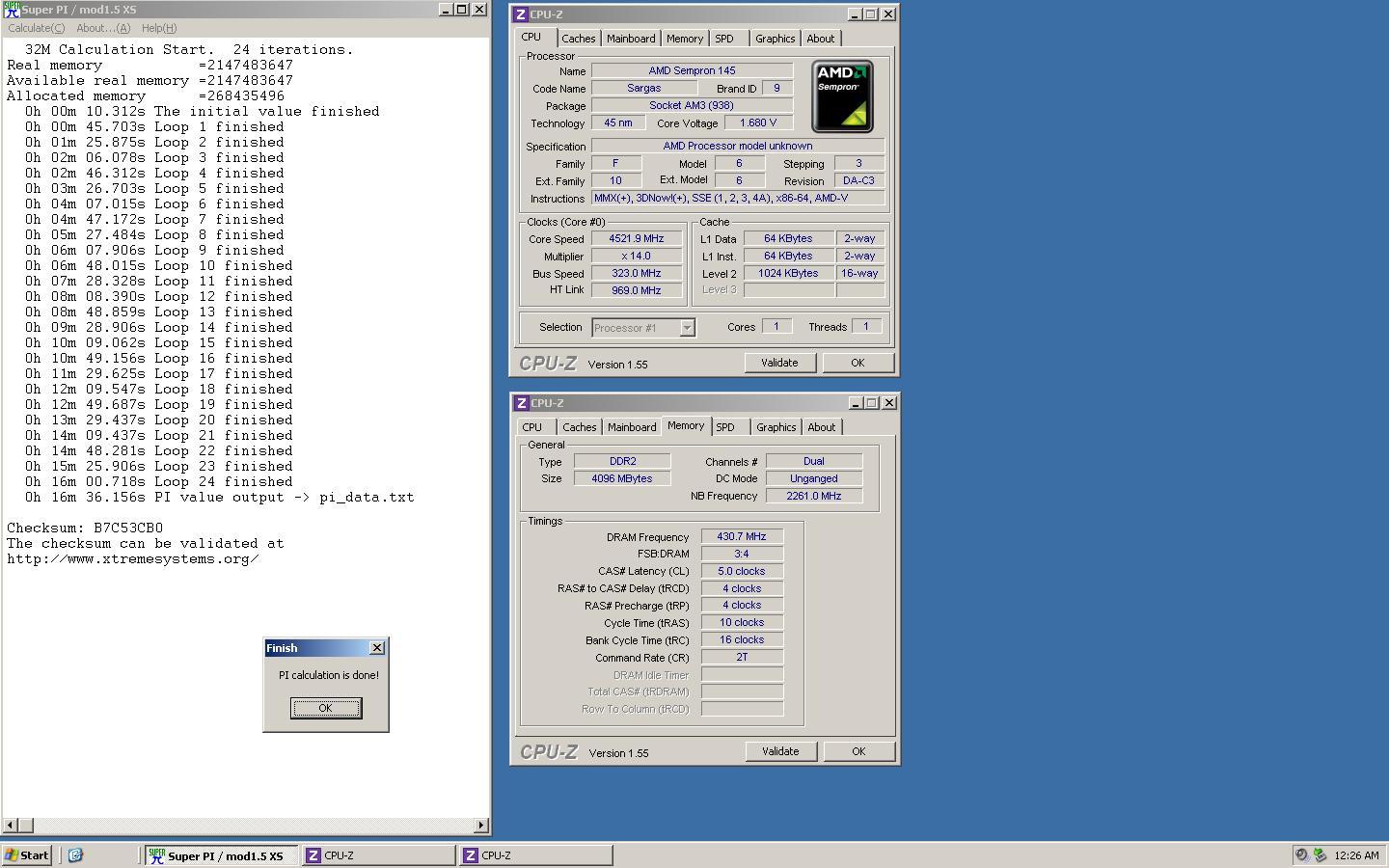The image size is (1389, 868).
Task: Click the CAS# Latency 5.0 clocks value
Action: (742, 571)
